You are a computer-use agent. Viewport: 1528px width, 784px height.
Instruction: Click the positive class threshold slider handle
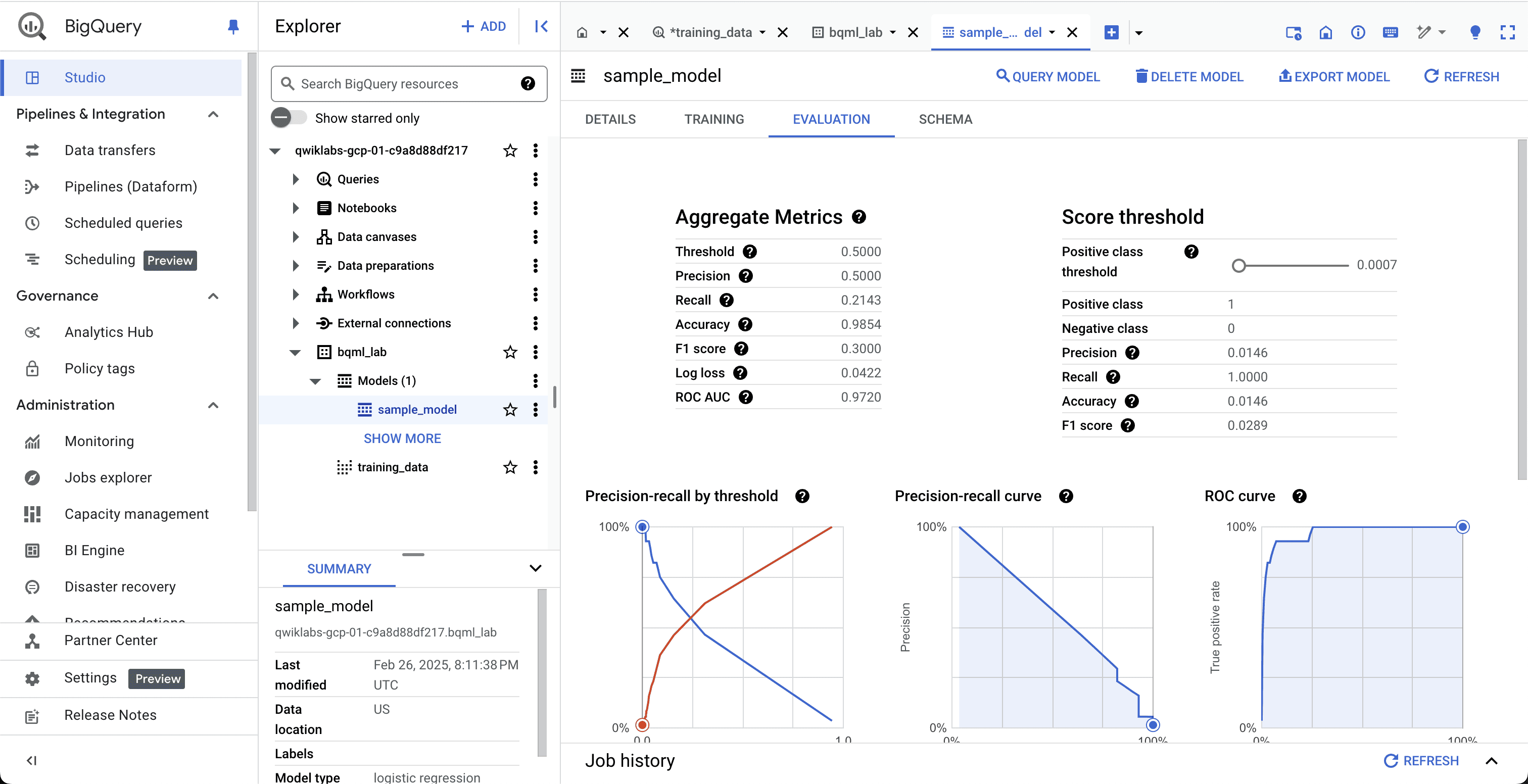1238,265
